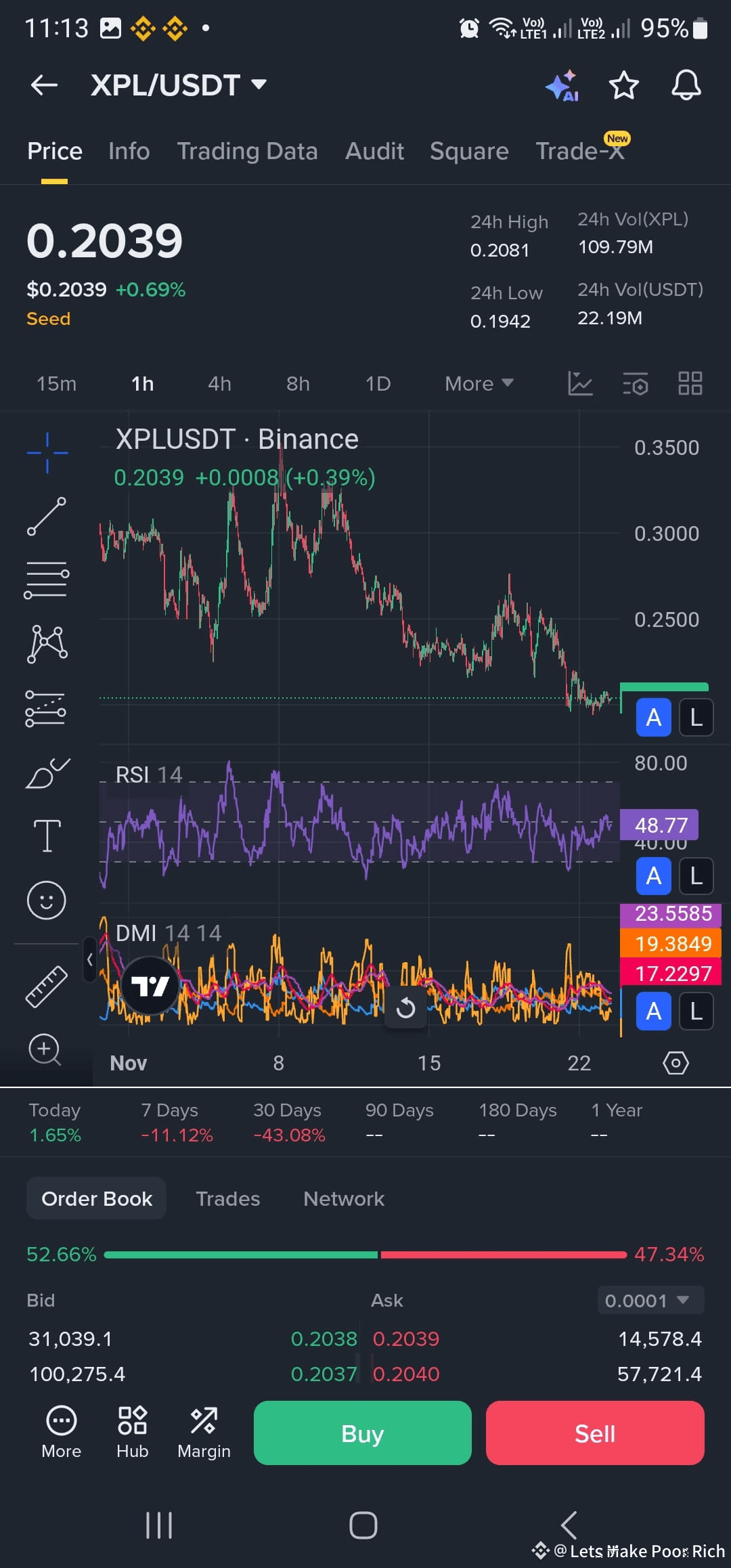Open the TradingView logo badge

(x=150, y=986)
